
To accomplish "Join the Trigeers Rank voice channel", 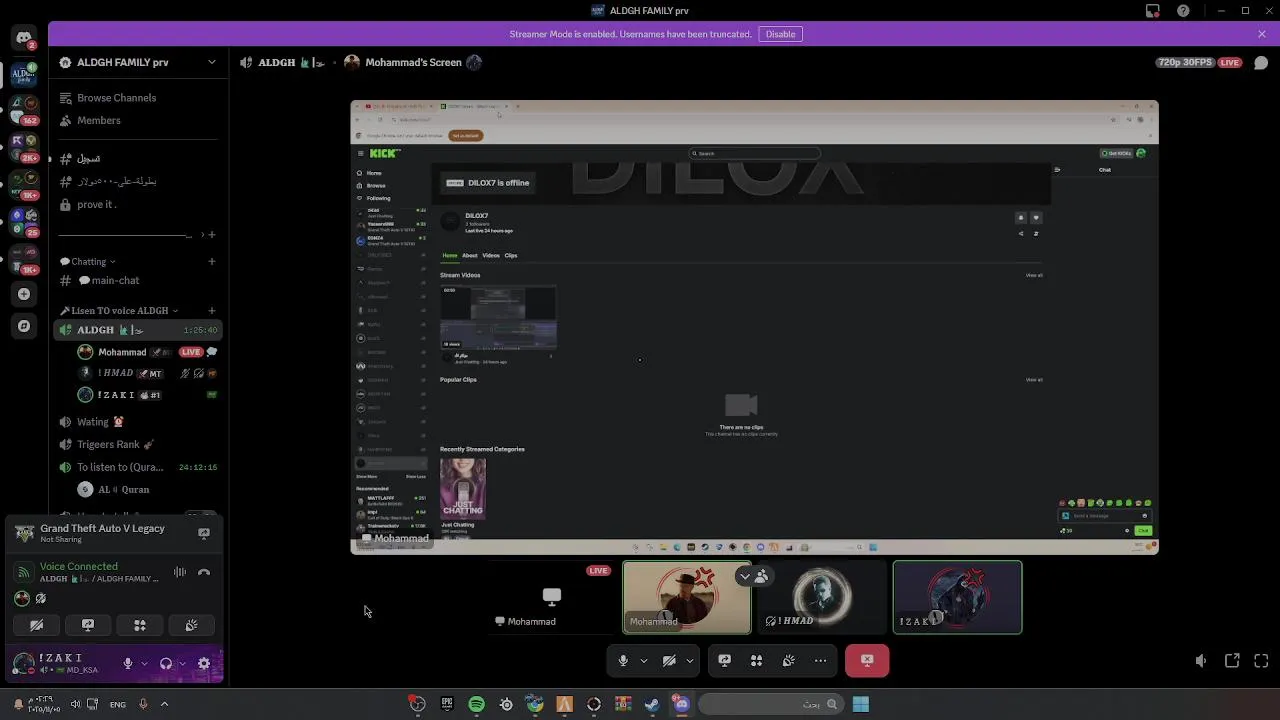I will click(137, 444).
